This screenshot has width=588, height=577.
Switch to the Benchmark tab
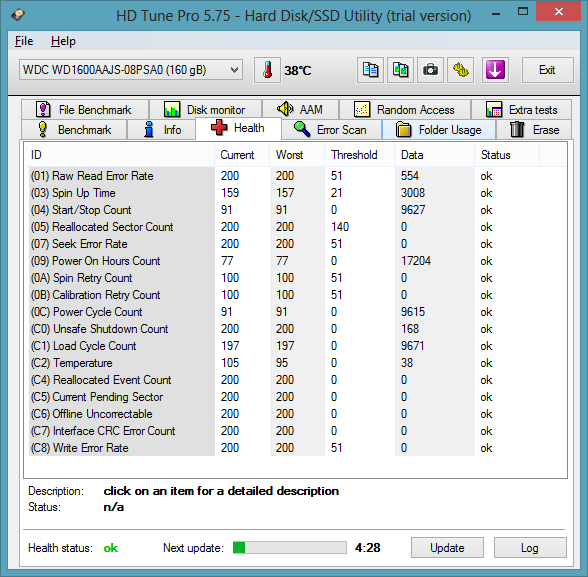(x=74, y=130)
